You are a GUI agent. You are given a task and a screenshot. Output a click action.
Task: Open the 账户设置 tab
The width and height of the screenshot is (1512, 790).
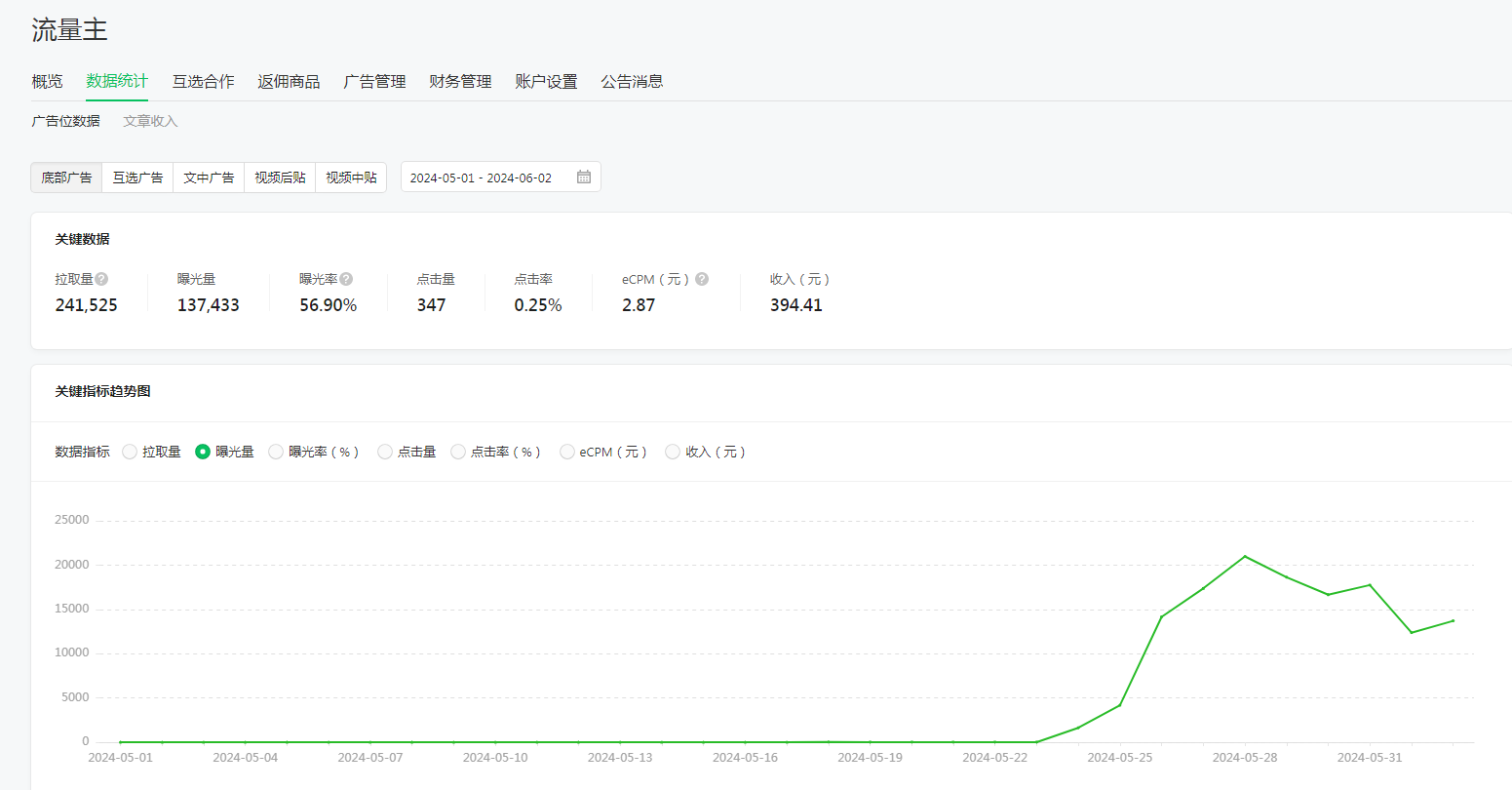tap(546, 81)
